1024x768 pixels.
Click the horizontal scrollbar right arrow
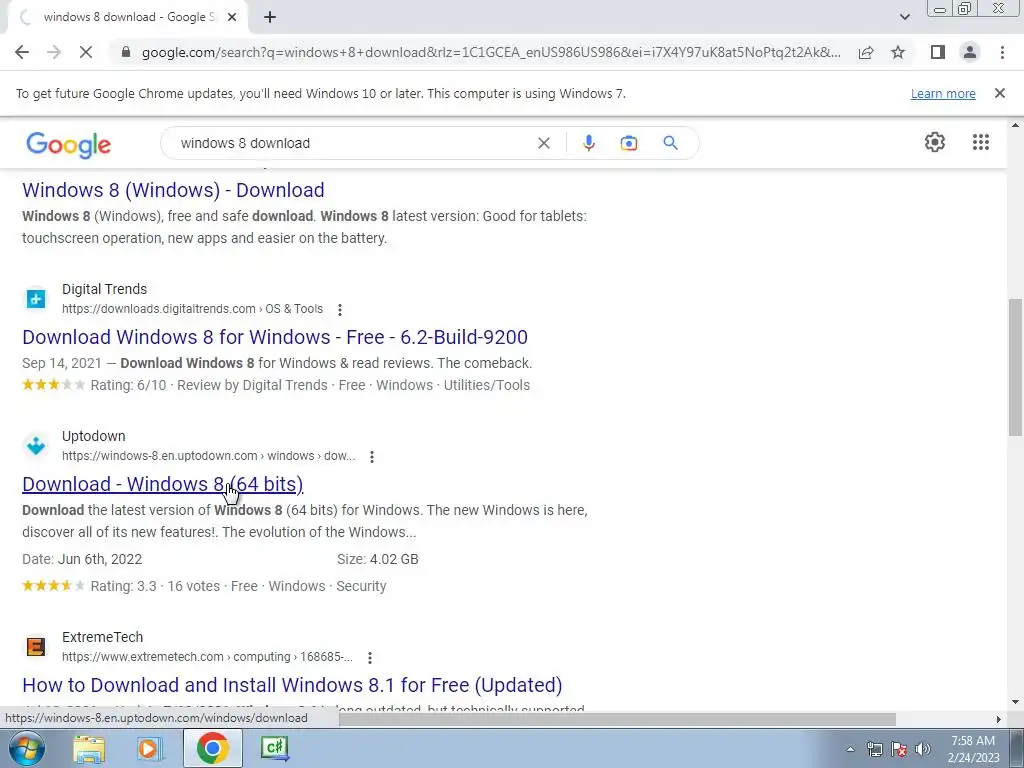[x=998, y=719]
